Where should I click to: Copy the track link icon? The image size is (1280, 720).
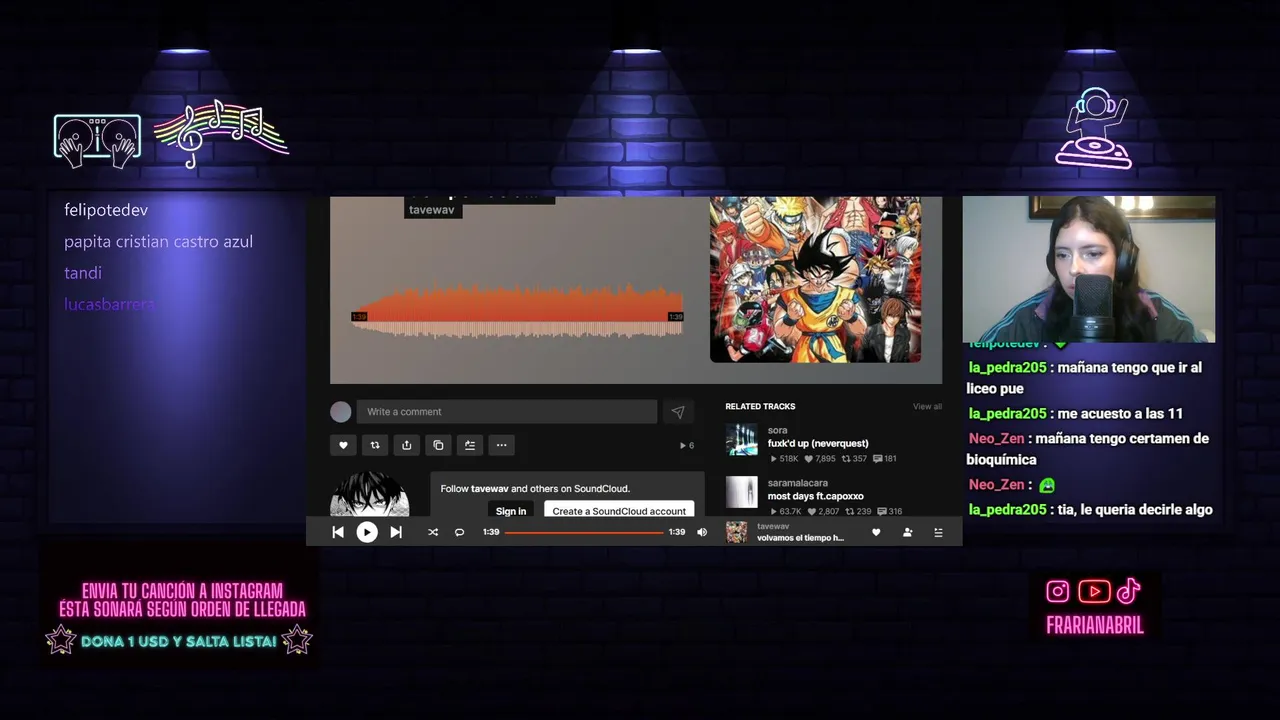[x=438, y=445]
